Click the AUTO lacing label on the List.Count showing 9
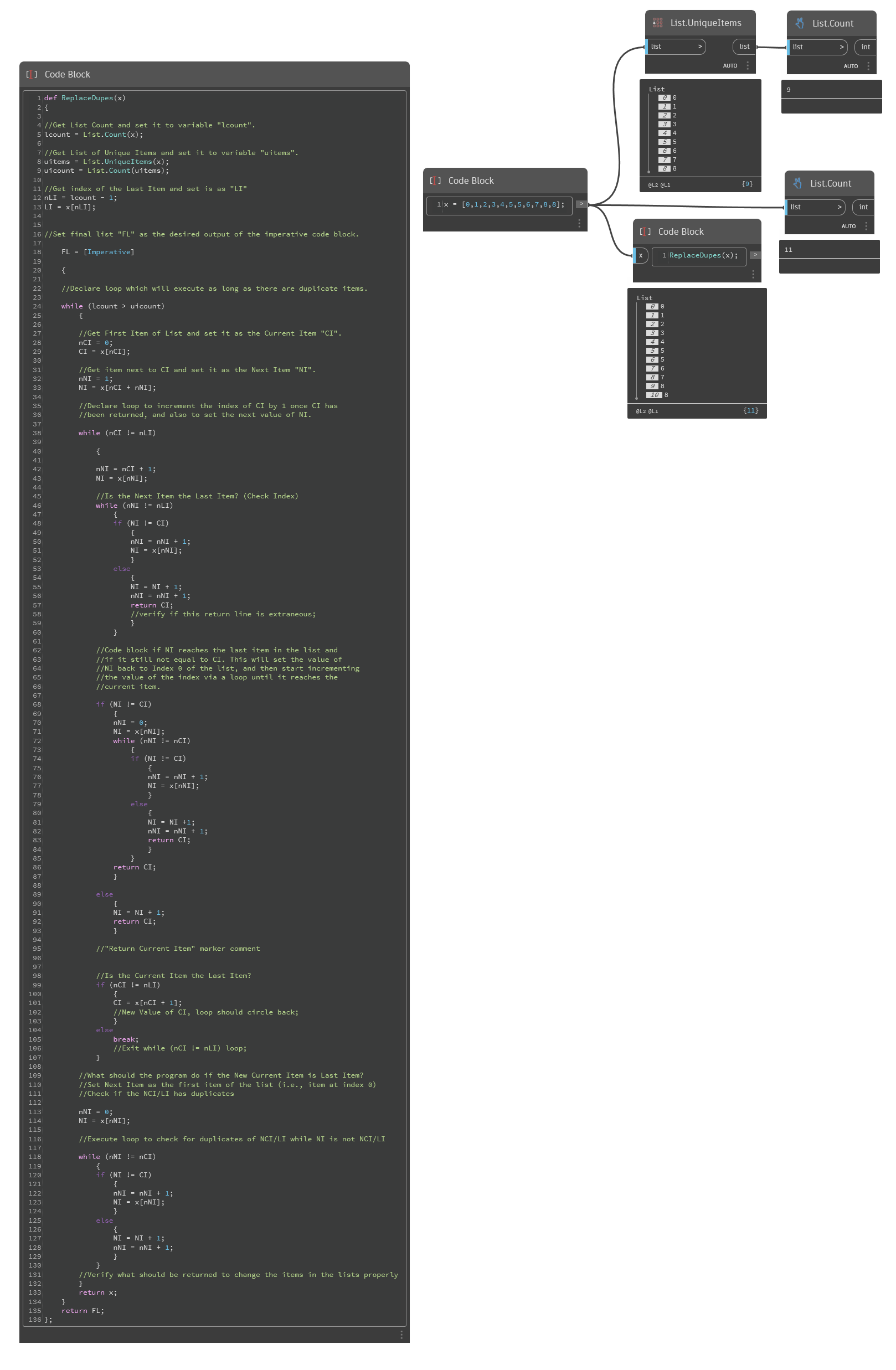This screenshot has height=1370, width=896. 851,66
